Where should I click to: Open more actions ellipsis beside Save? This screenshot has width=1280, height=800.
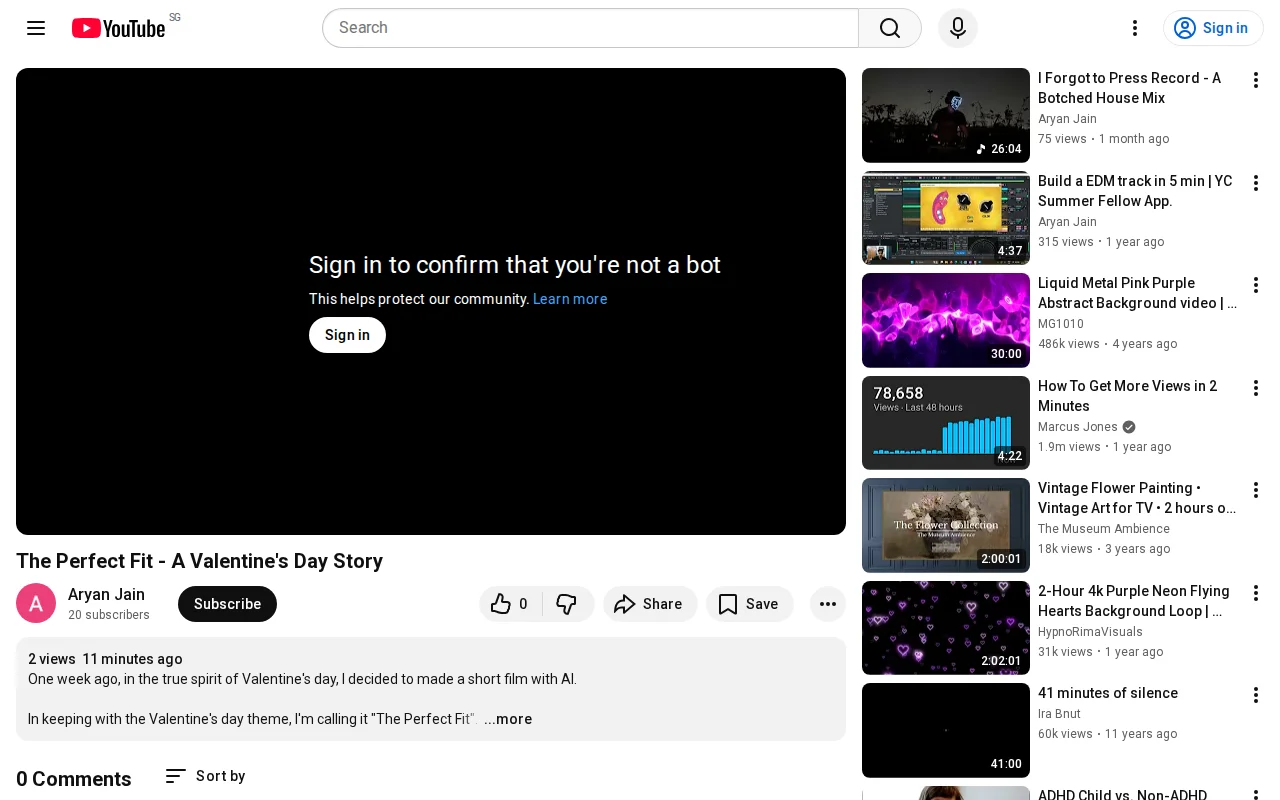(x=828, y=604)
